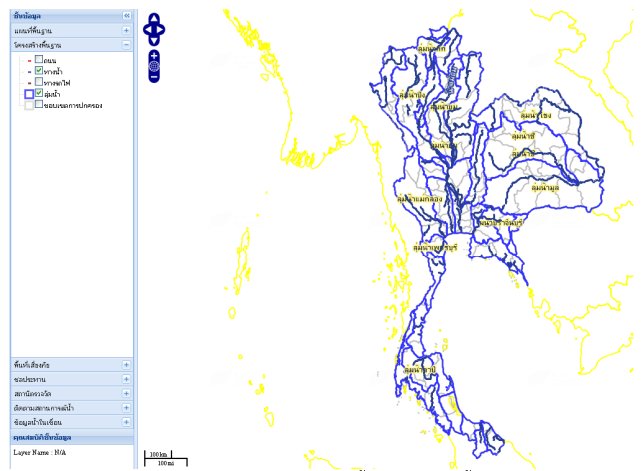
Task: Click the globe icon to zoom to full extent
Action: pyautogui.click(x=154, y=66)
